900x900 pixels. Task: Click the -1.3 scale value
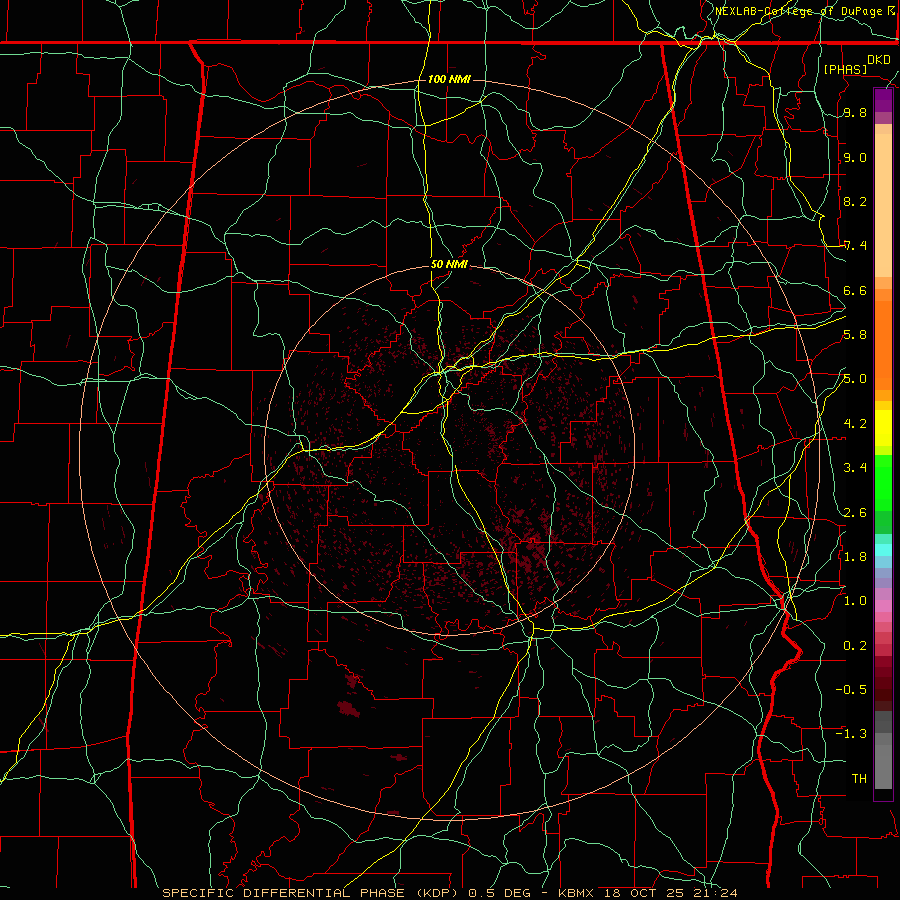coord(851,734)
